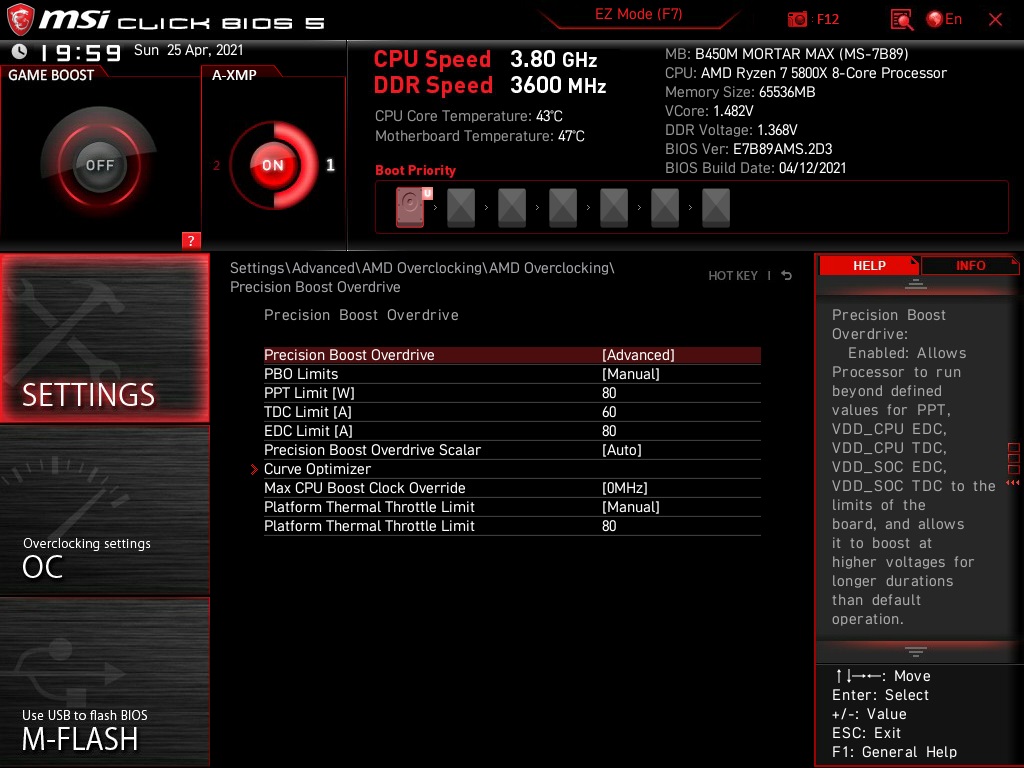Switch to the INFO tab

[x=970, y=265]
